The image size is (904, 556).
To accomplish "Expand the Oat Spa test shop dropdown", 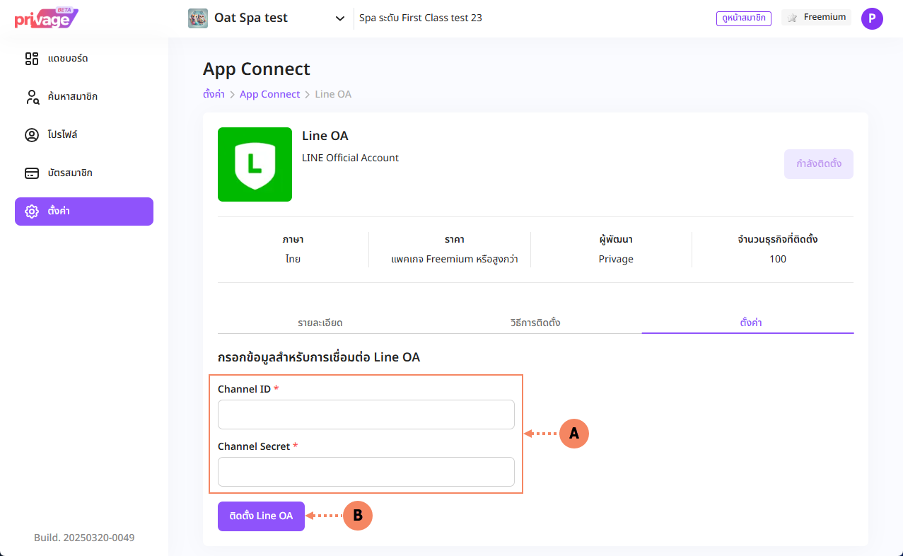I will [340, 18].
